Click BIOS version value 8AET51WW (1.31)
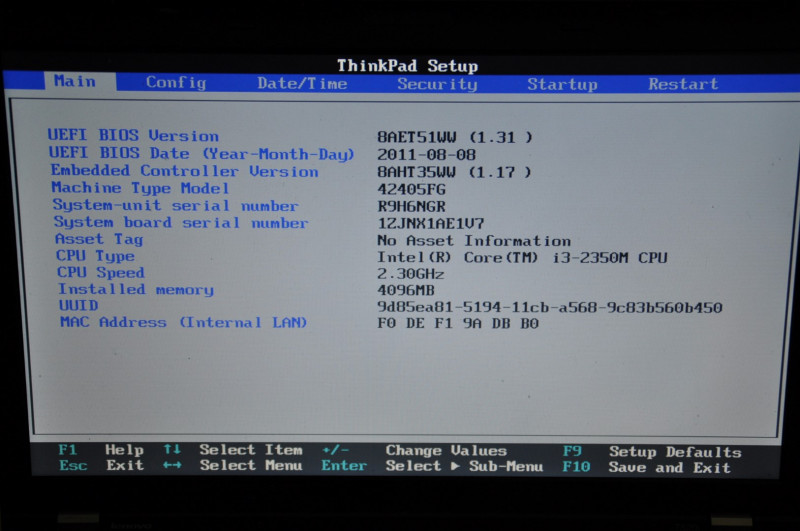 [455, 137]
